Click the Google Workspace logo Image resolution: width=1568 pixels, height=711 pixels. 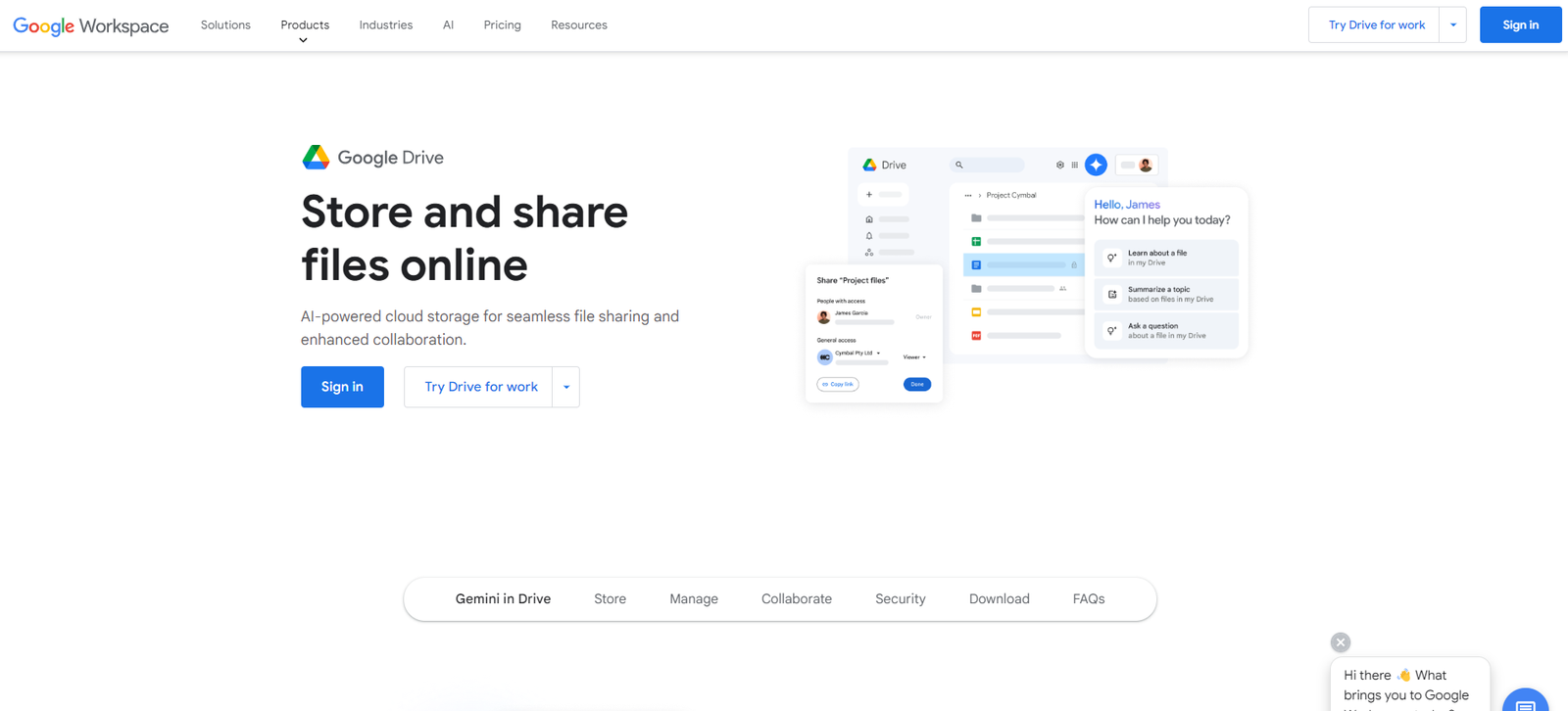click(90, 25)
